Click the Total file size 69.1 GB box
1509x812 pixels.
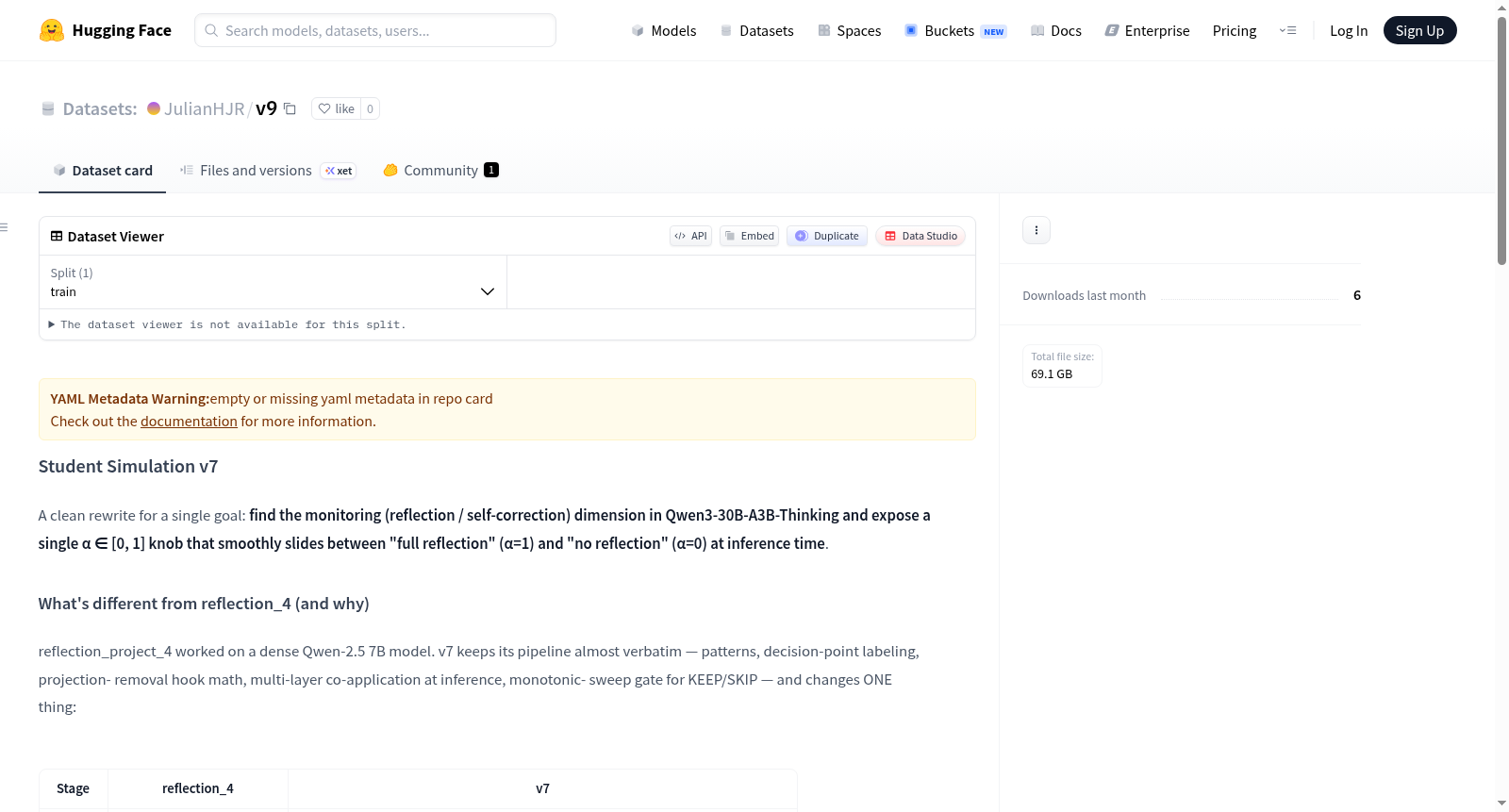point(1063,366)
